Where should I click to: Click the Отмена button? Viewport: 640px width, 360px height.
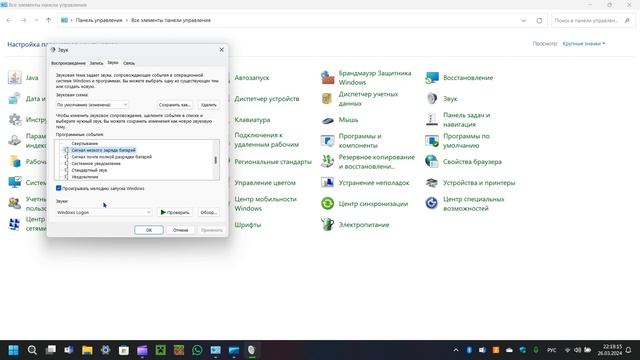[180, 230]
